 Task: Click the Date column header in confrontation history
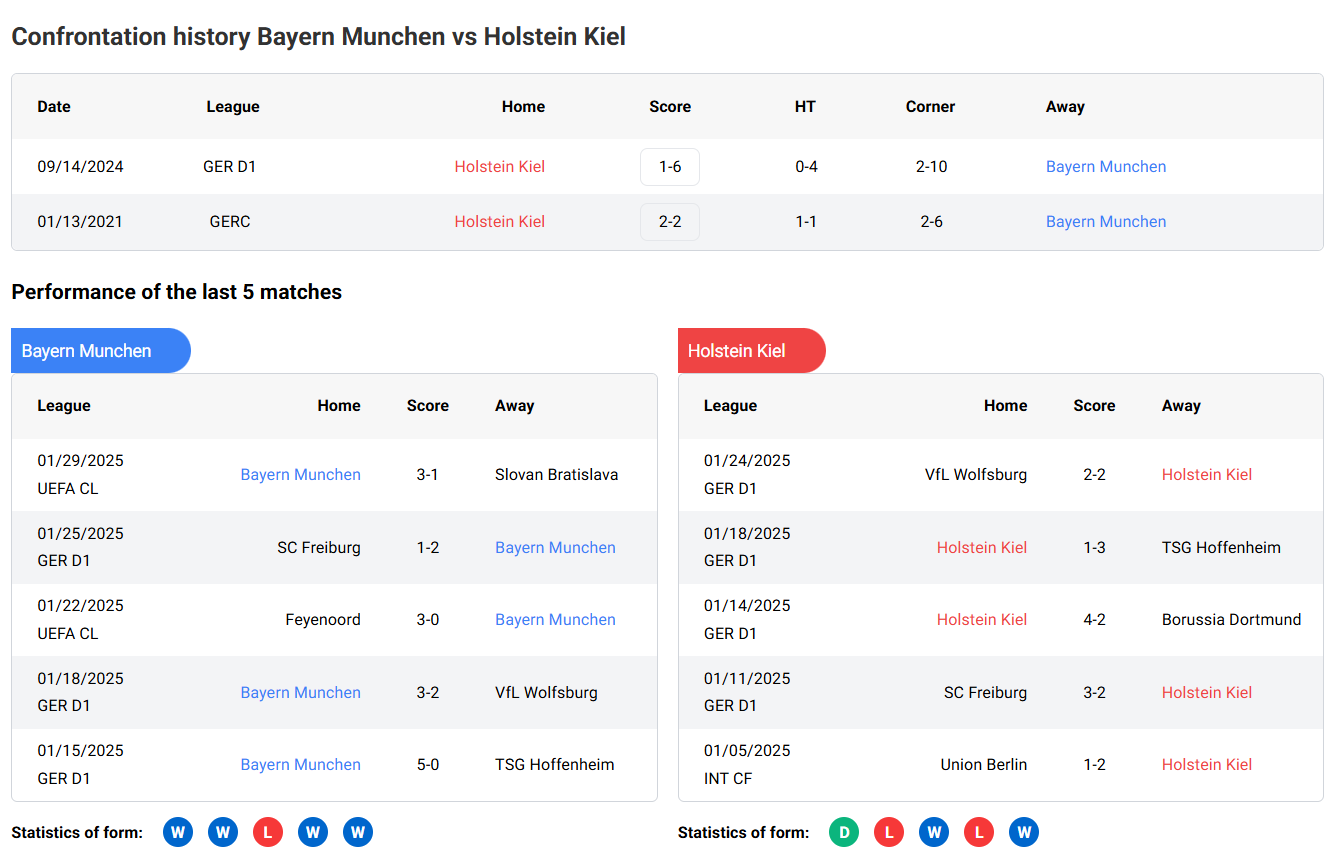[54, 107]
